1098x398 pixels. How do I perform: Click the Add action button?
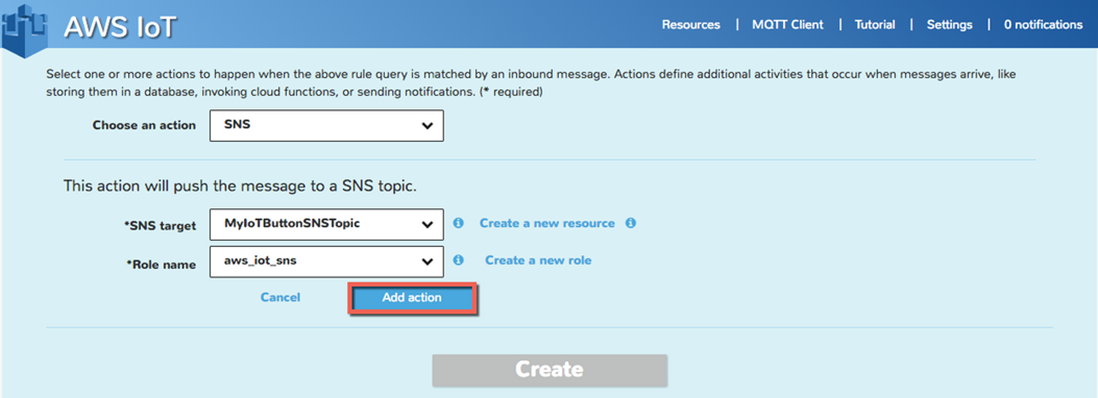[412, 298]
